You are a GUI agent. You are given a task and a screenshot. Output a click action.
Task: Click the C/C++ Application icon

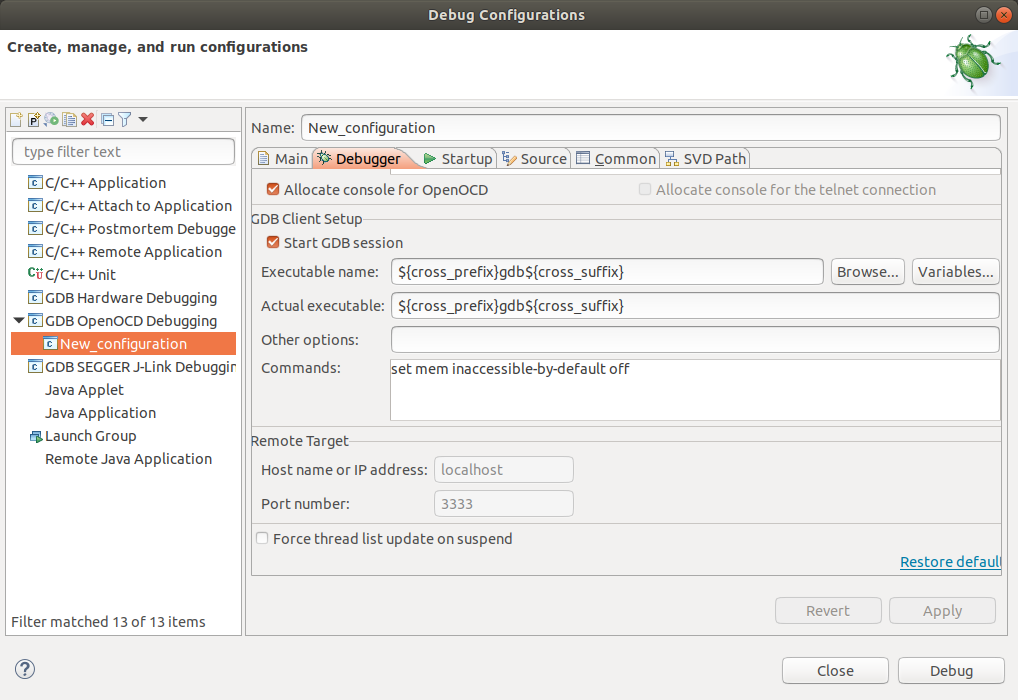pos(35,182)
